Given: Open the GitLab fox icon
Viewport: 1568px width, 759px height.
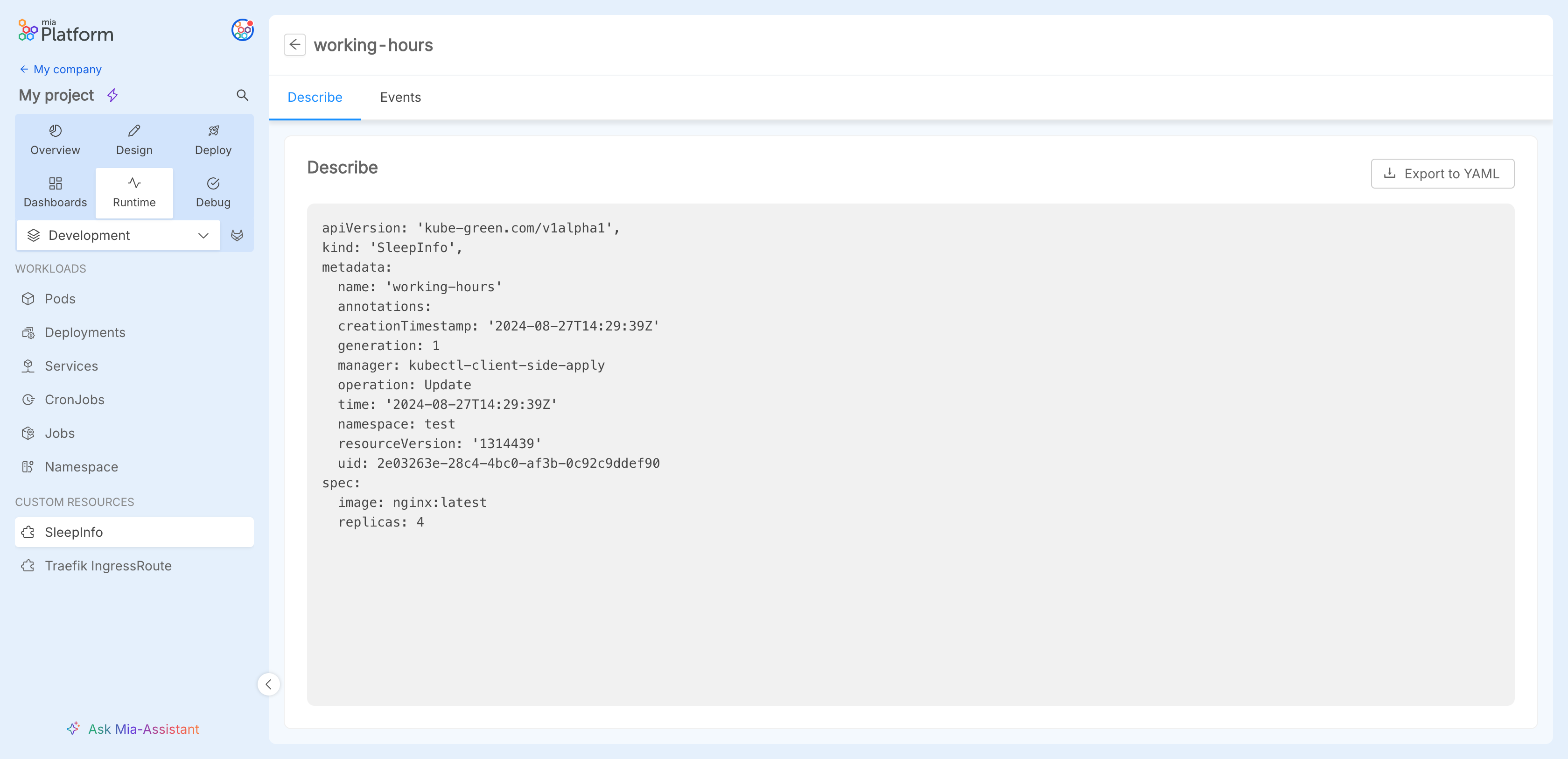Looking at the screenshot, I should pyautogui.click(x=238, y=235).
